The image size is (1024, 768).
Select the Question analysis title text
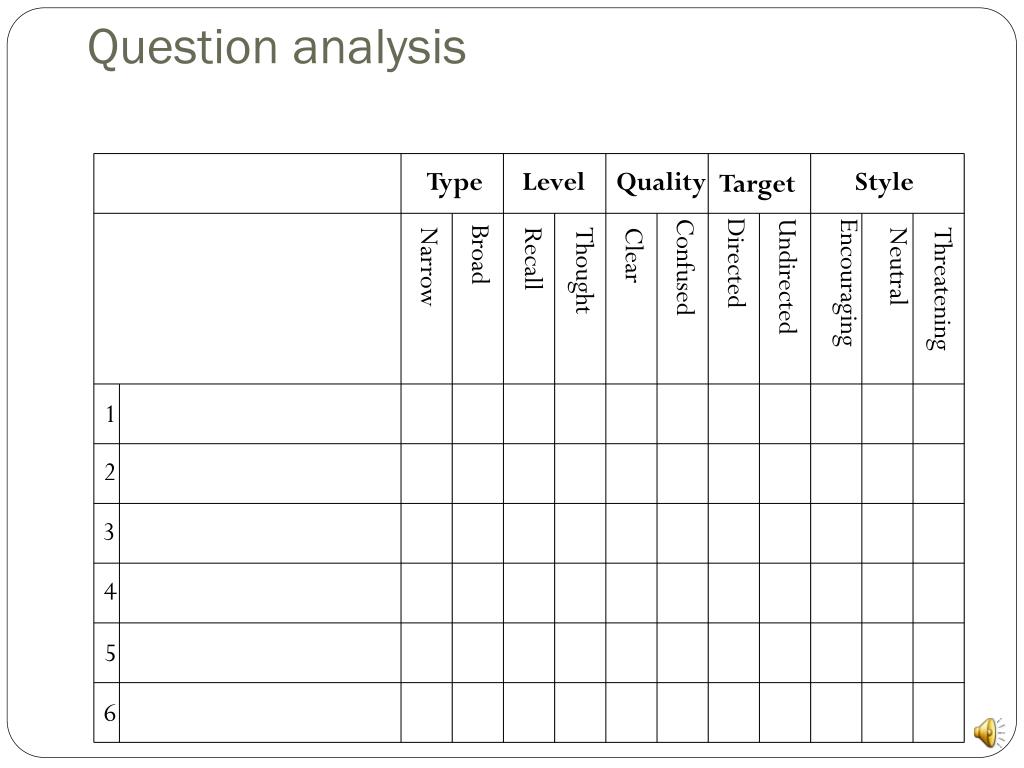coord(277,49)
